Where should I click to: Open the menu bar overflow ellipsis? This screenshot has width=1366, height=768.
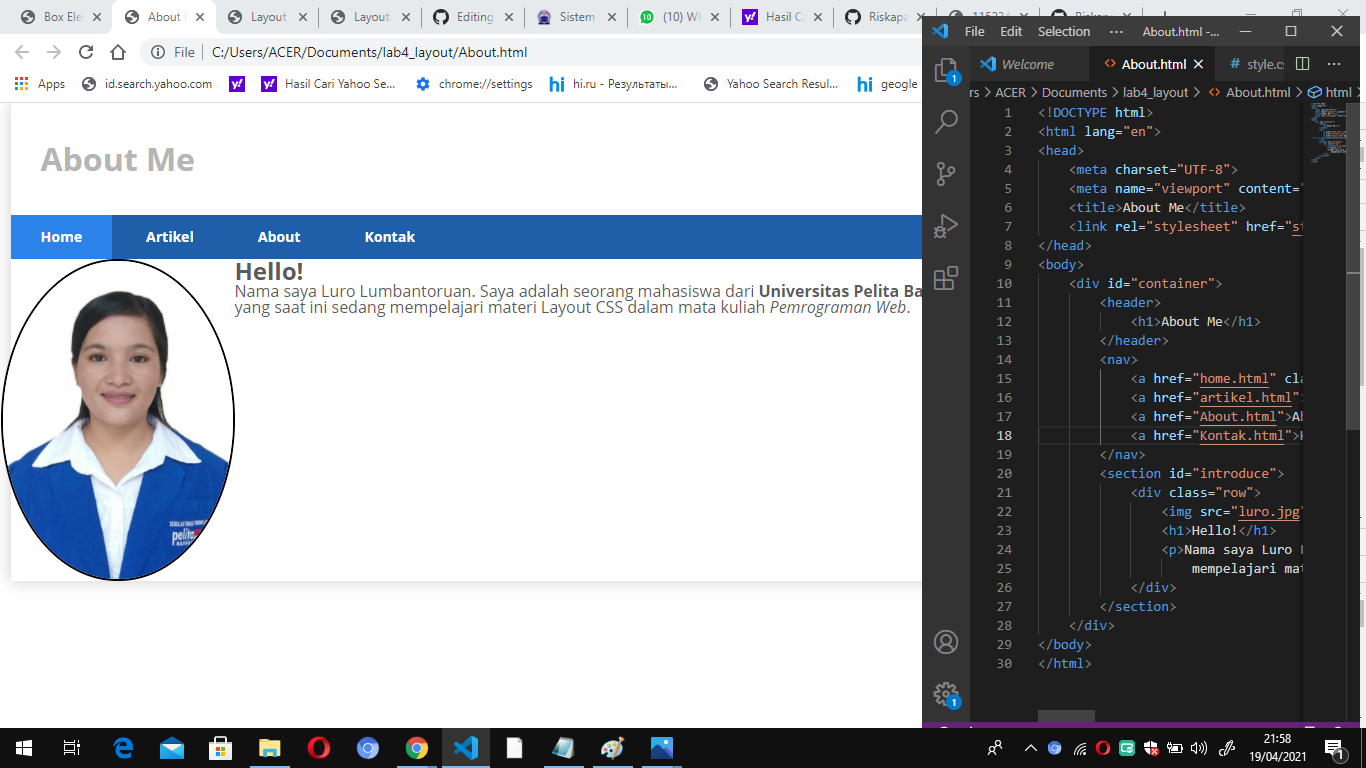point(1116,31)
